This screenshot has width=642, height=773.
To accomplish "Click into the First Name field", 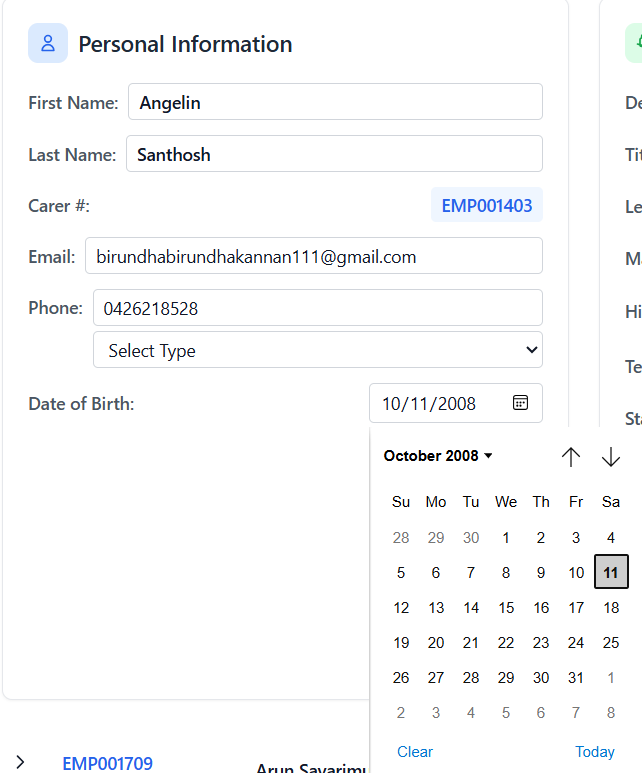I will pos(335,102).
